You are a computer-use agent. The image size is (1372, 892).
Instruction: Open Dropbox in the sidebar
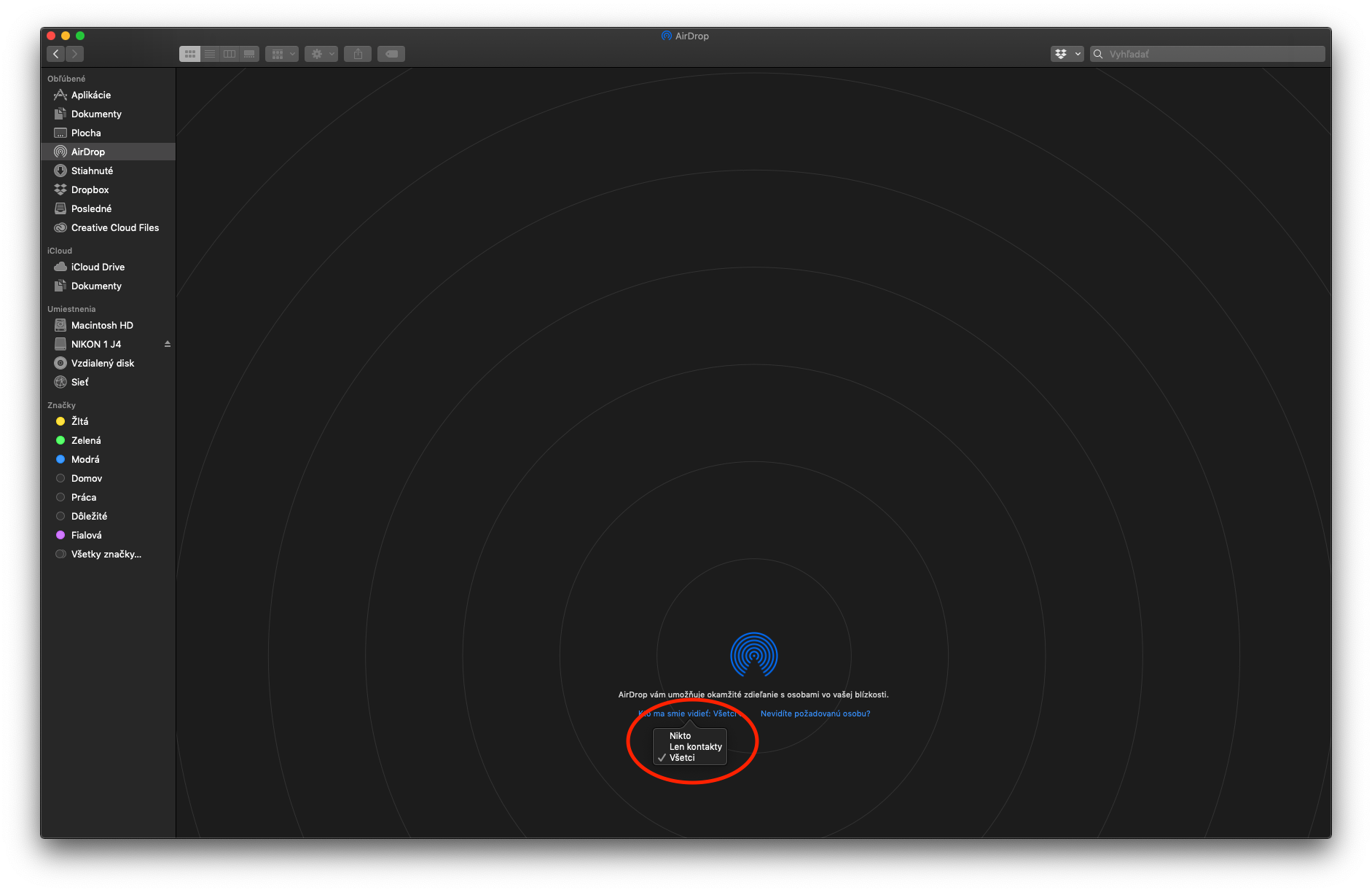click(x=108, y=189)
